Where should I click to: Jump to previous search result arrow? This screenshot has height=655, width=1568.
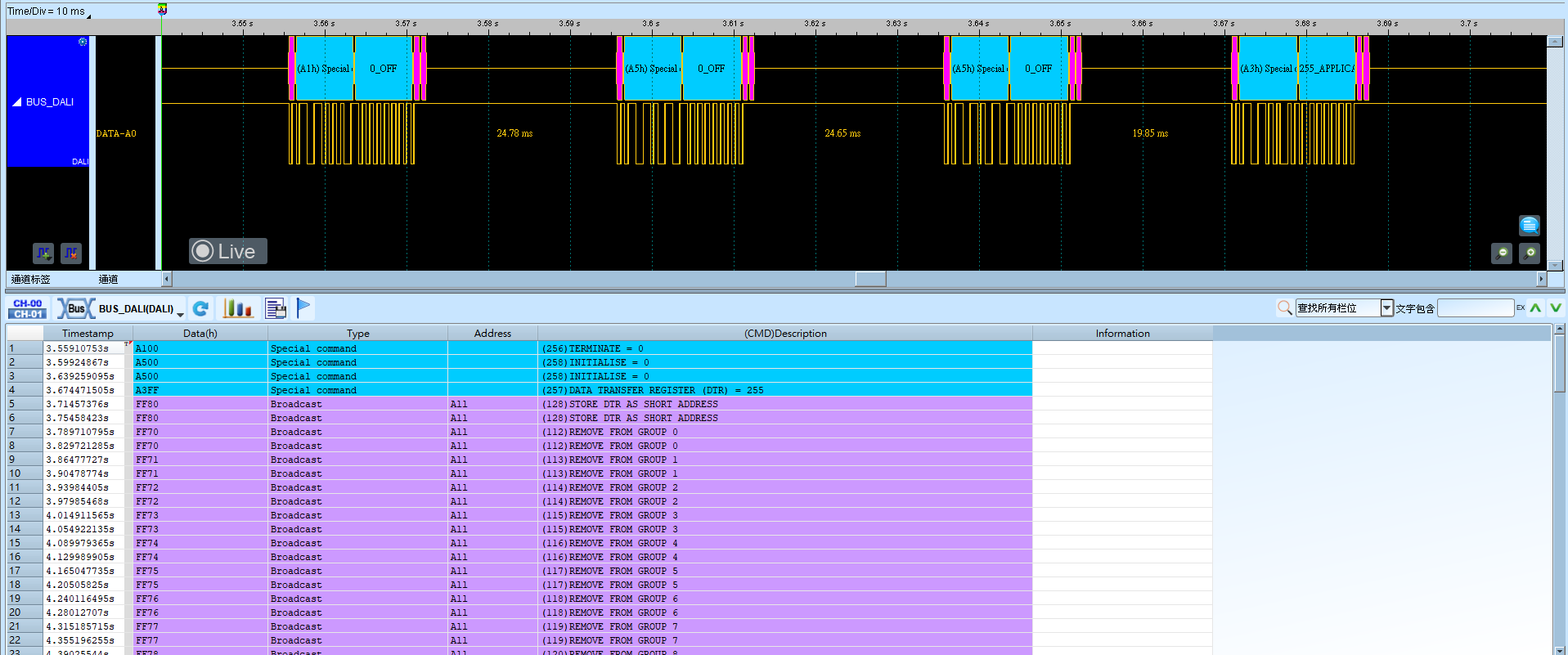coord(1536,307)
